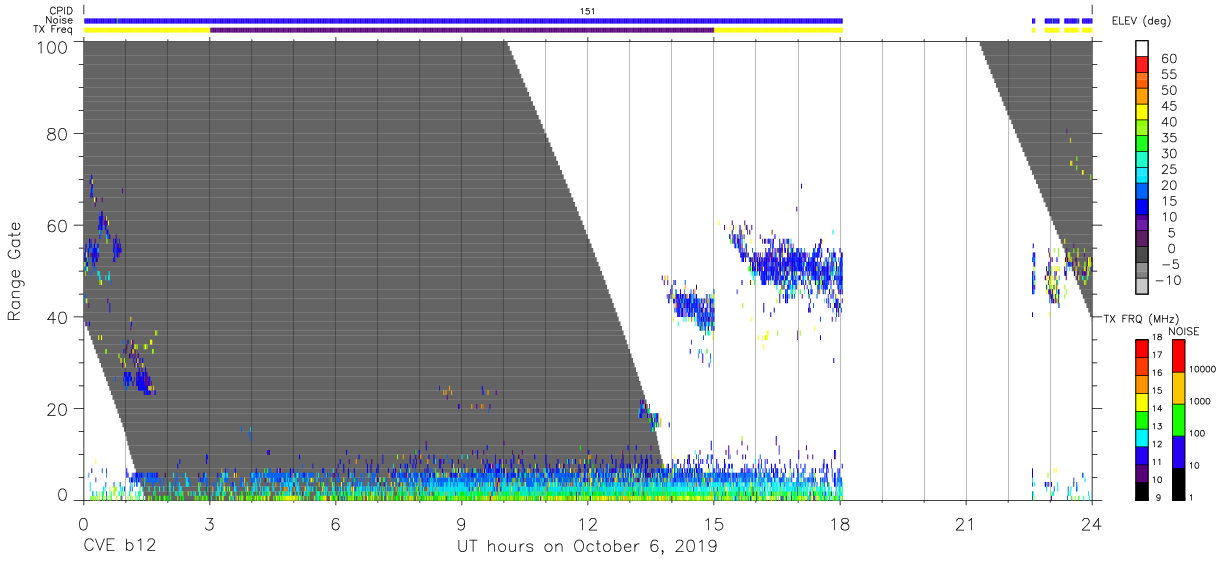
Task: Click the green swatch of NOISE colorbar
Action: [x=1179, y=420]
